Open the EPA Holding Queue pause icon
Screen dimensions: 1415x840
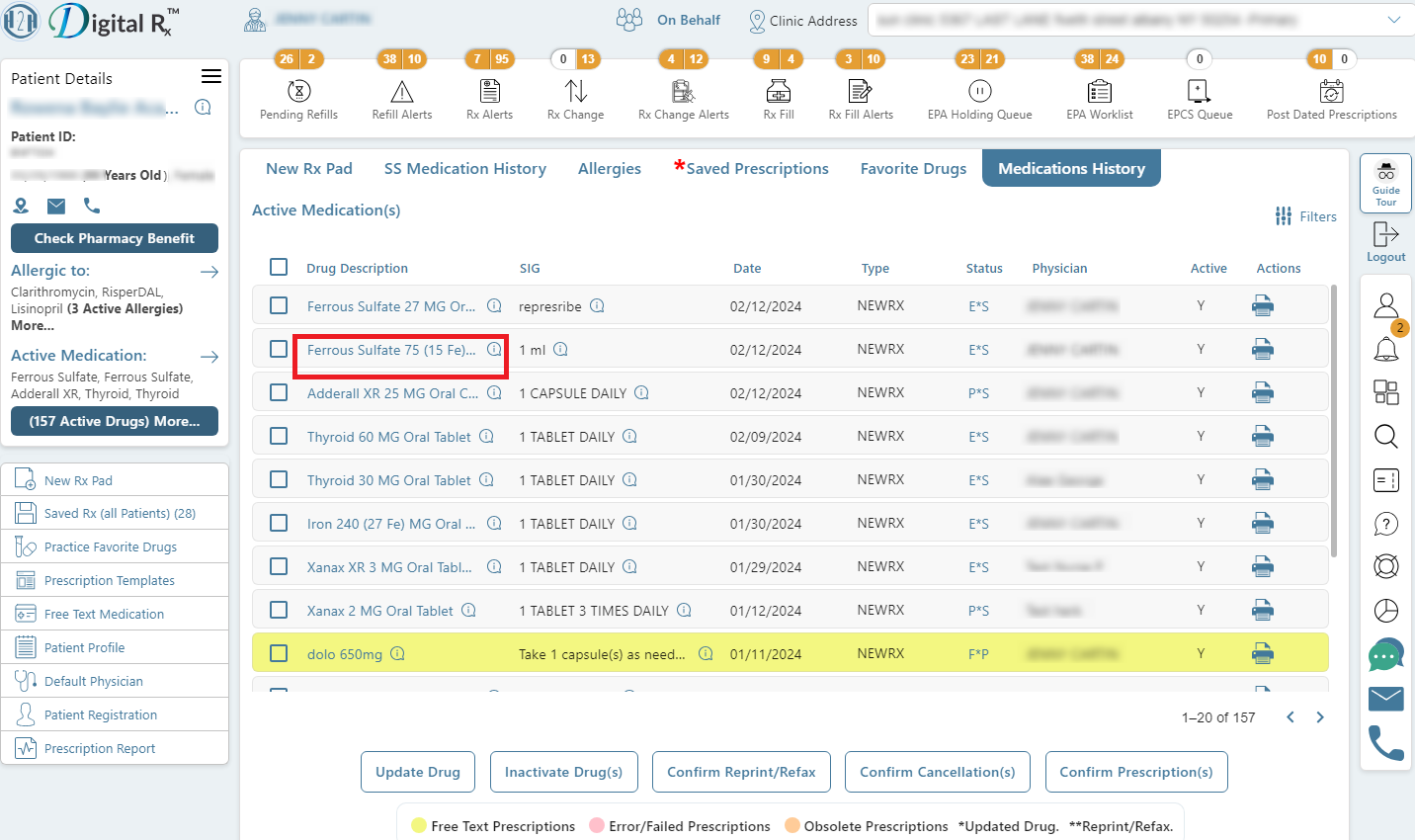979,92
